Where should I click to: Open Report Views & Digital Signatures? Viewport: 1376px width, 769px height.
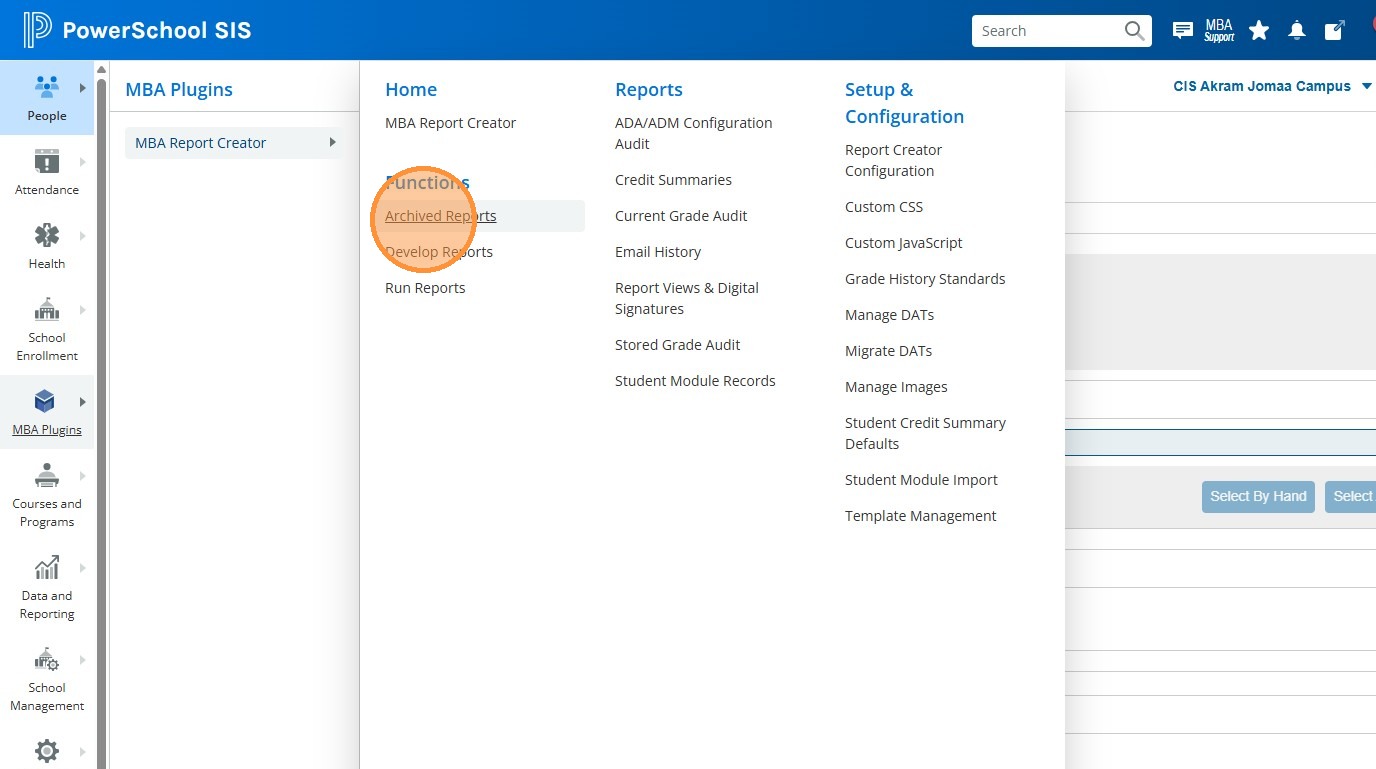(x=687, y=298)
